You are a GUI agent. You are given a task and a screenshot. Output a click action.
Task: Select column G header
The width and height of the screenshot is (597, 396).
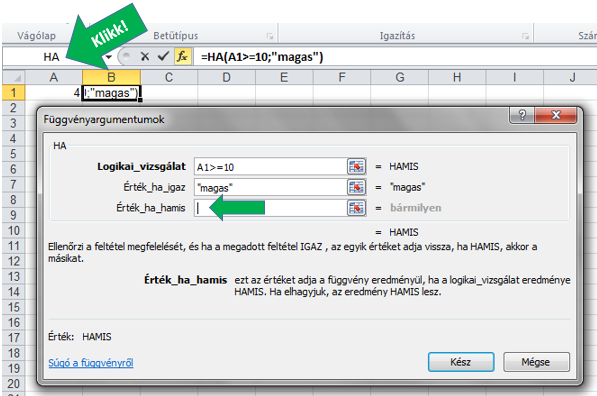[x=400, y=77]
